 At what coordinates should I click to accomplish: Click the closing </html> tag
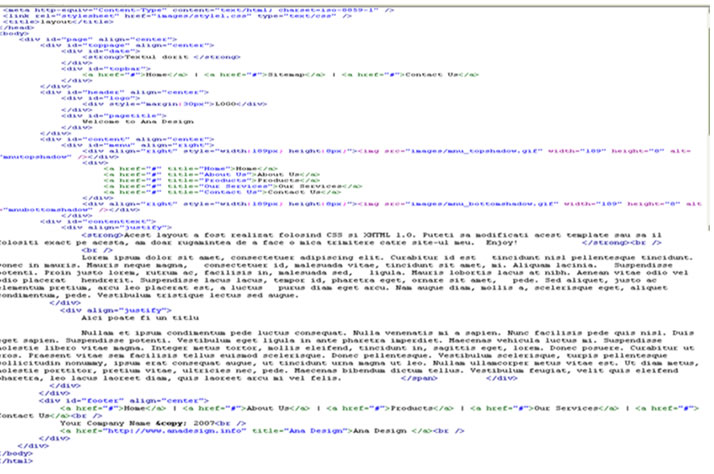15,461
